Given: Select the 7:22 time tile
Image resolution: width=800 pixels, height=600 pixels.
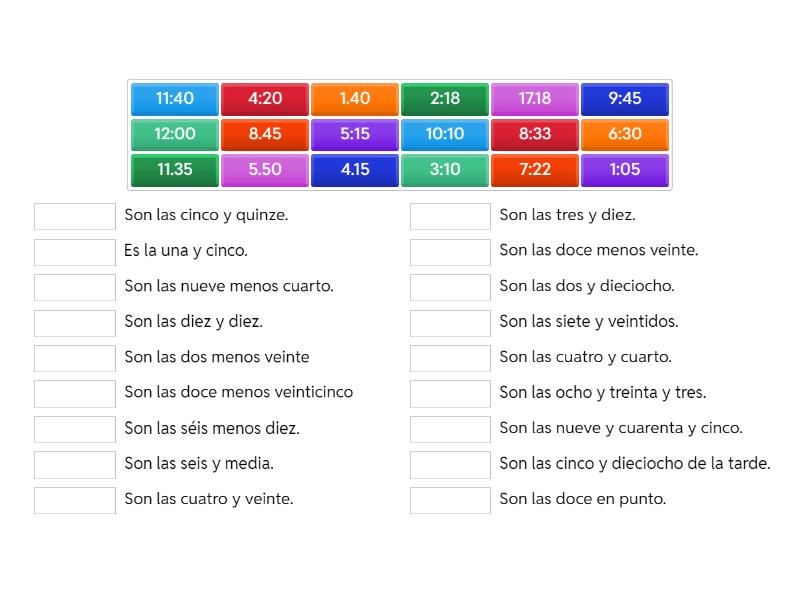Looking at the screenshot, I should tap(535, 170).
